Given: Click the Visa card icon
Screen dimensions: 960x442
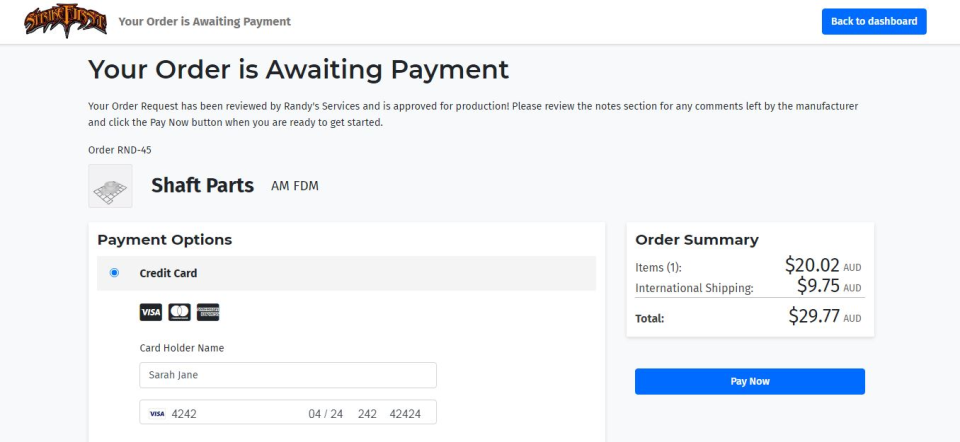Looking at the screenshot, I should click(150, 313).
